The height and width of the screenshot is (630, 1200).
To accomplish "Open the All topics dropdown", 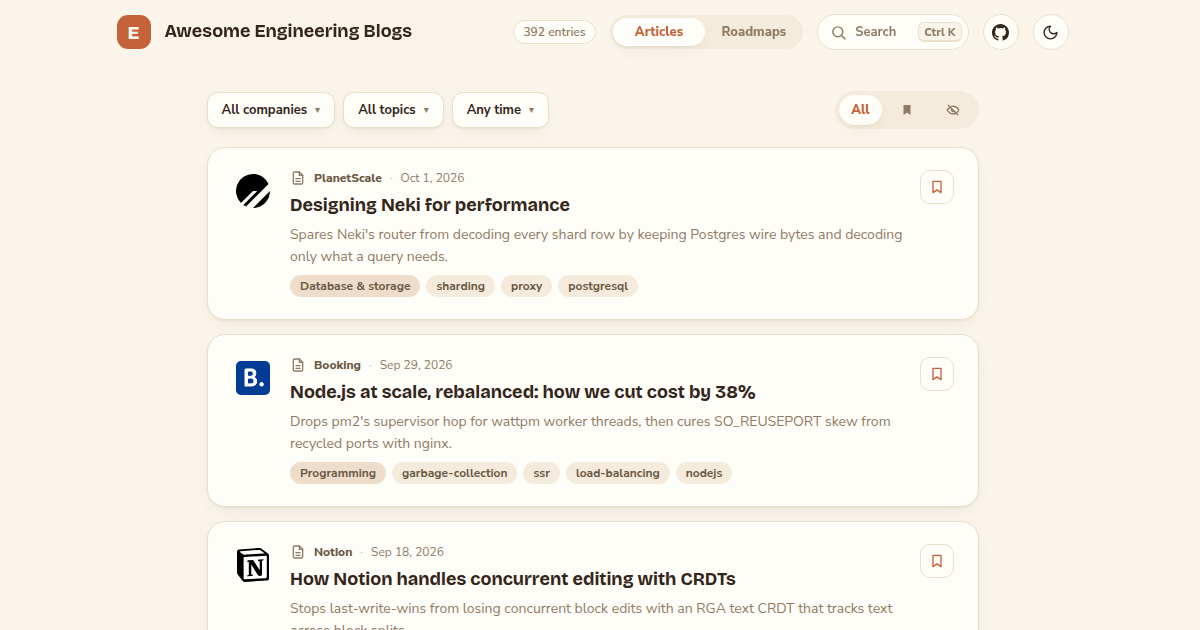I will point(393,110).
